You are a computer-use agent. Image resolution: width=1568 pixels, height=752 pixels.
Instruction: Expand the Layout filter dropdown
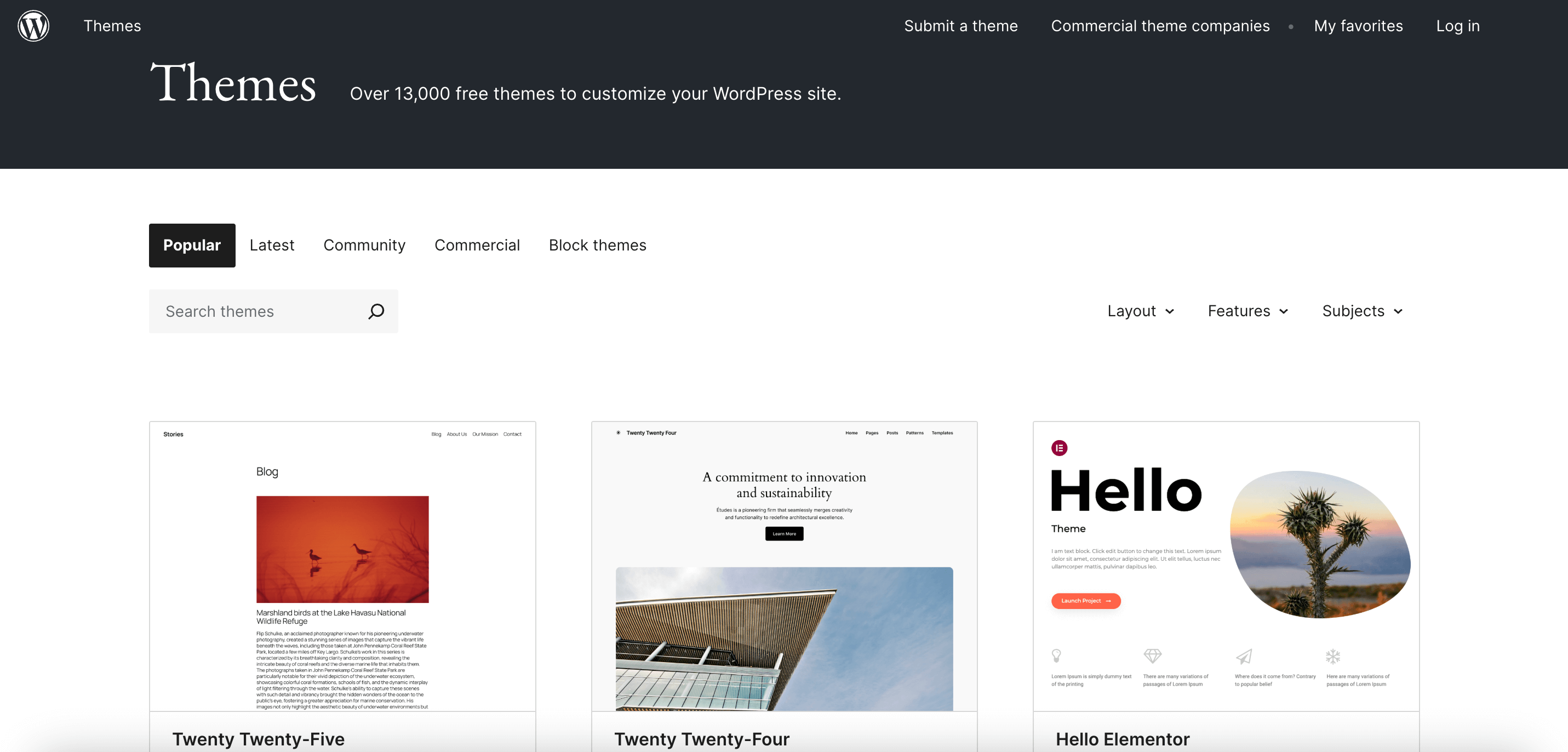1140,311
